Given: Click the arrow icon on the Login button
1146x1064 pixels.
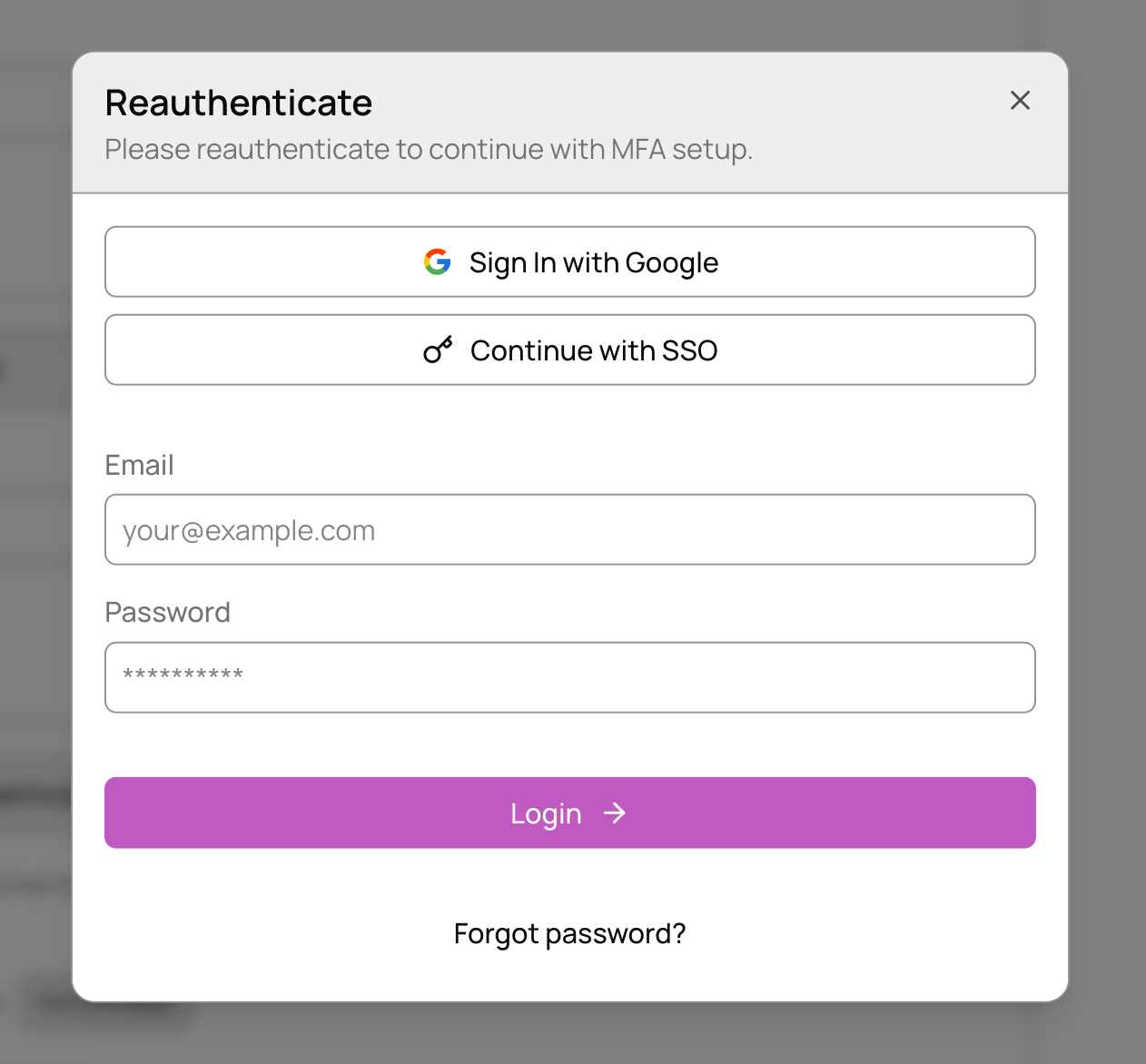Looking at the screenshot, I should pos(615,813).
